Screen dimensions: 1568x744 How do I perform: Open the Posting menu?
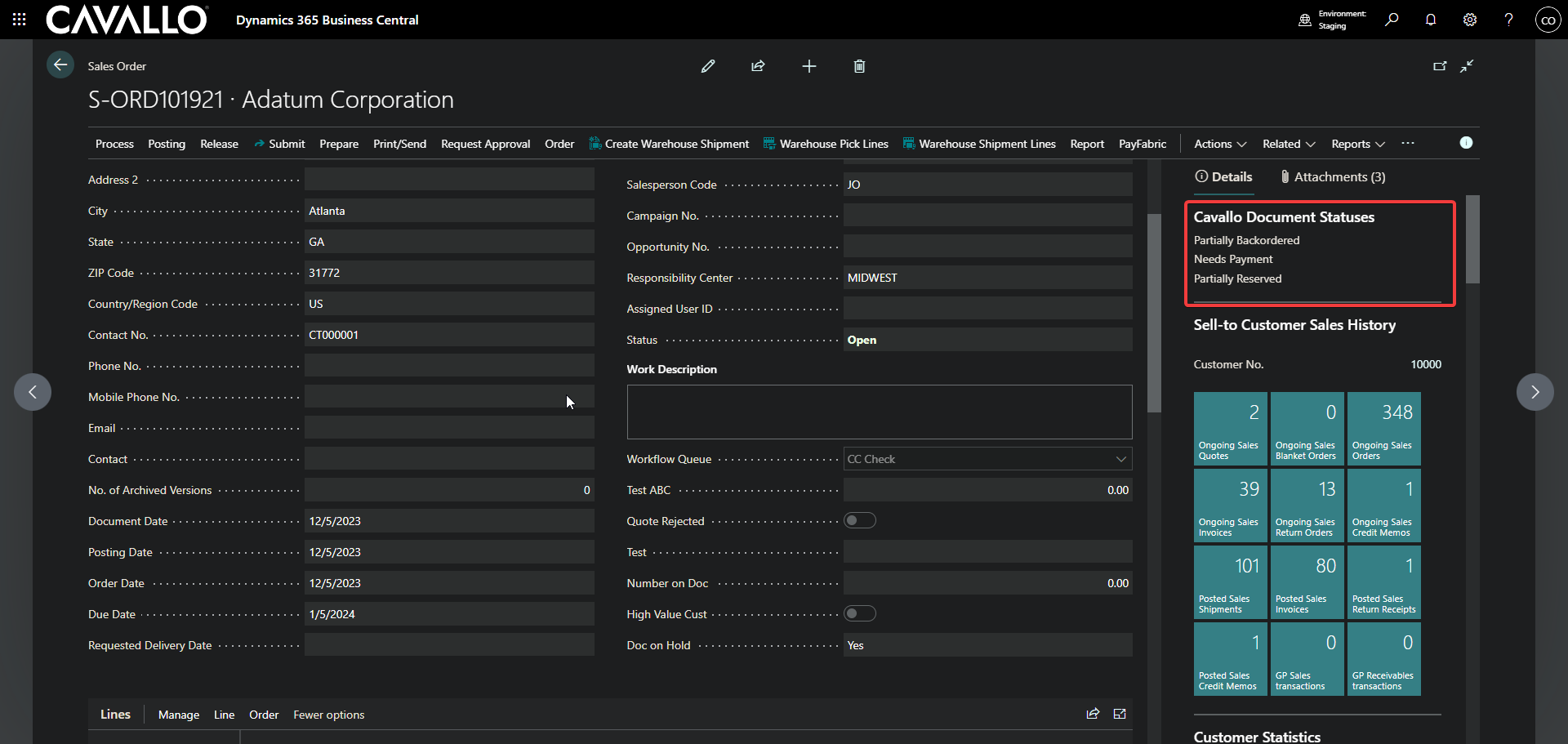click(167, 144)
